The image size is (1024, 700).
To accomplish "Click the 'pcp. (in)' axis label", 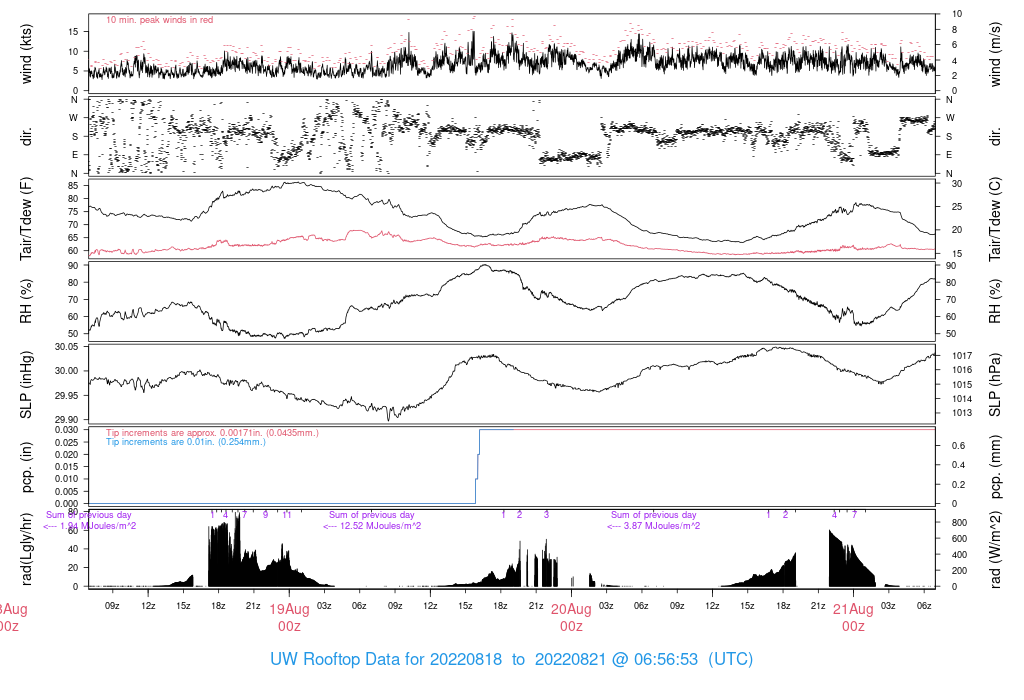I will pos(26,467).
